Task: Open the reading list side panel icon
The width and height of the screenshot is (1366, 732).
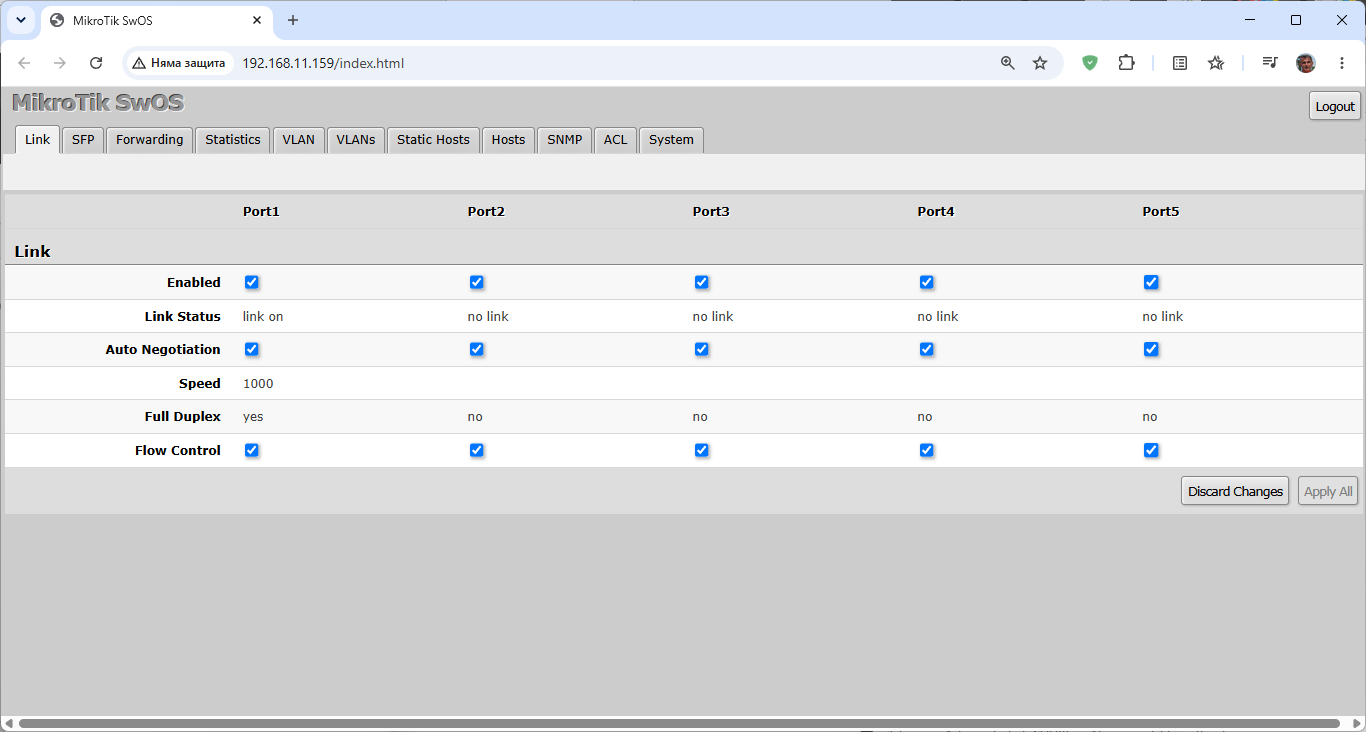Action: (1180, 63)
